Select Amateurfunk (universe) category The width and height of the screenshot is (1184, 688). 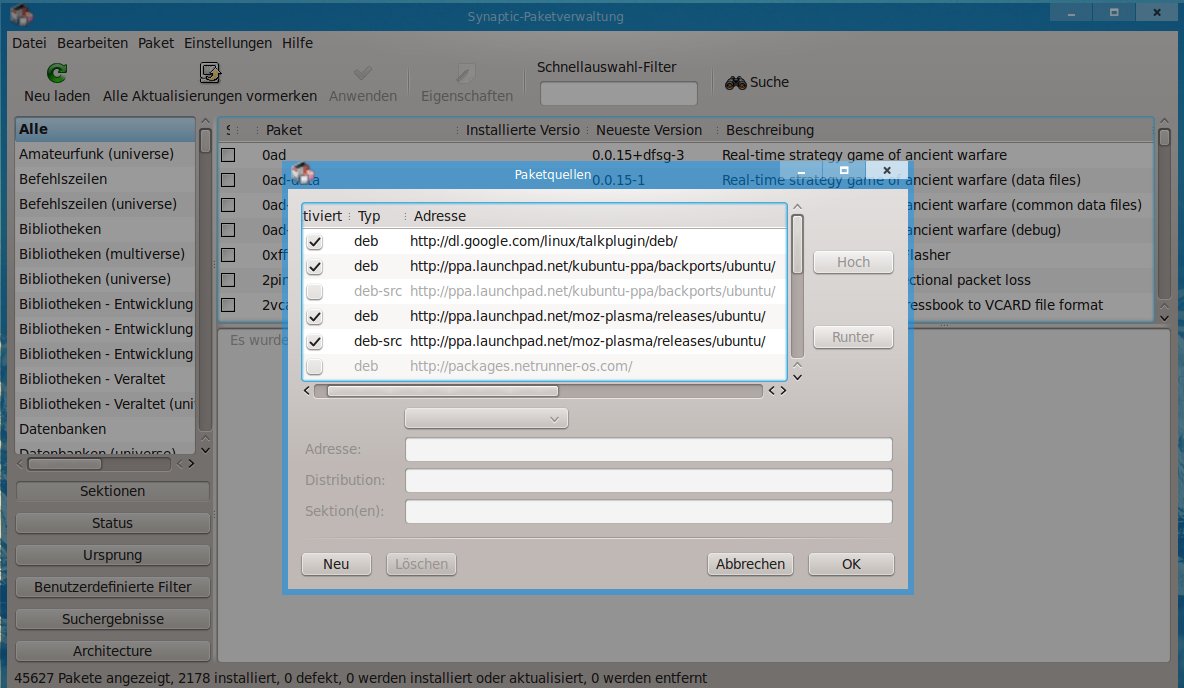tap(105, 154)
